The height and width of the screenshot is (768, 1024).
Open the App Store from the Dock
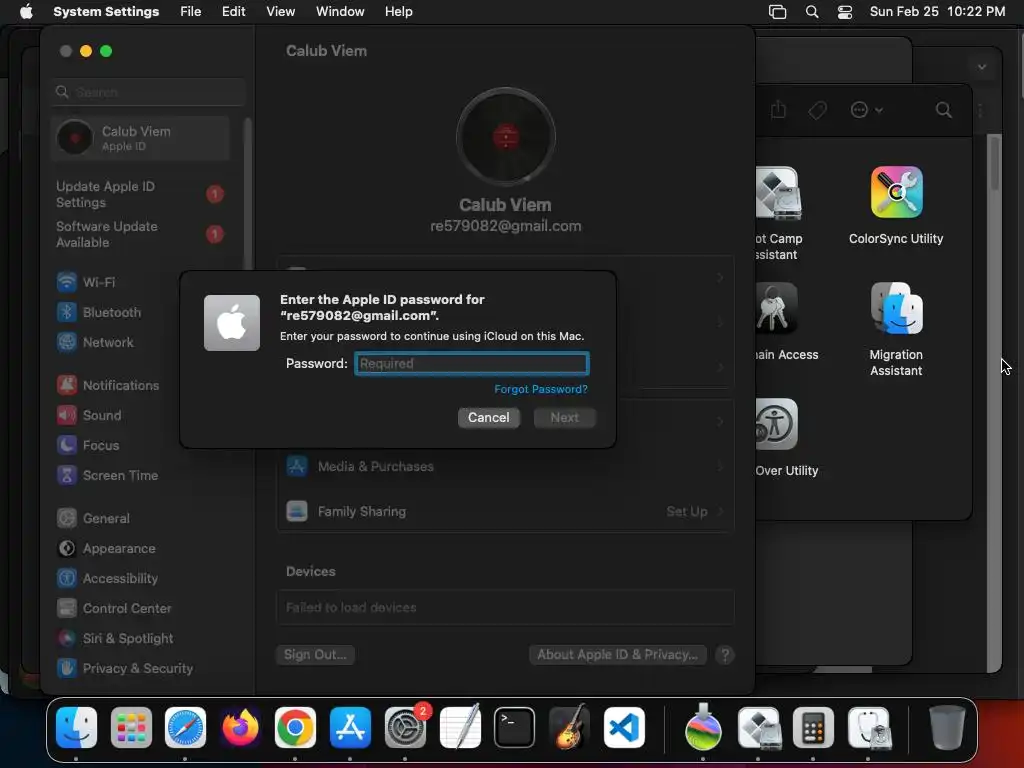coord(350,727)
